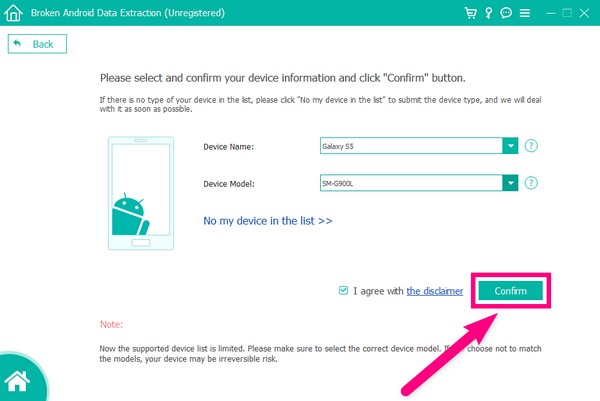Image resolution: width=600 pixels, height=401 pixels.
Task: Maximize the application window
Action: [567, 13]
